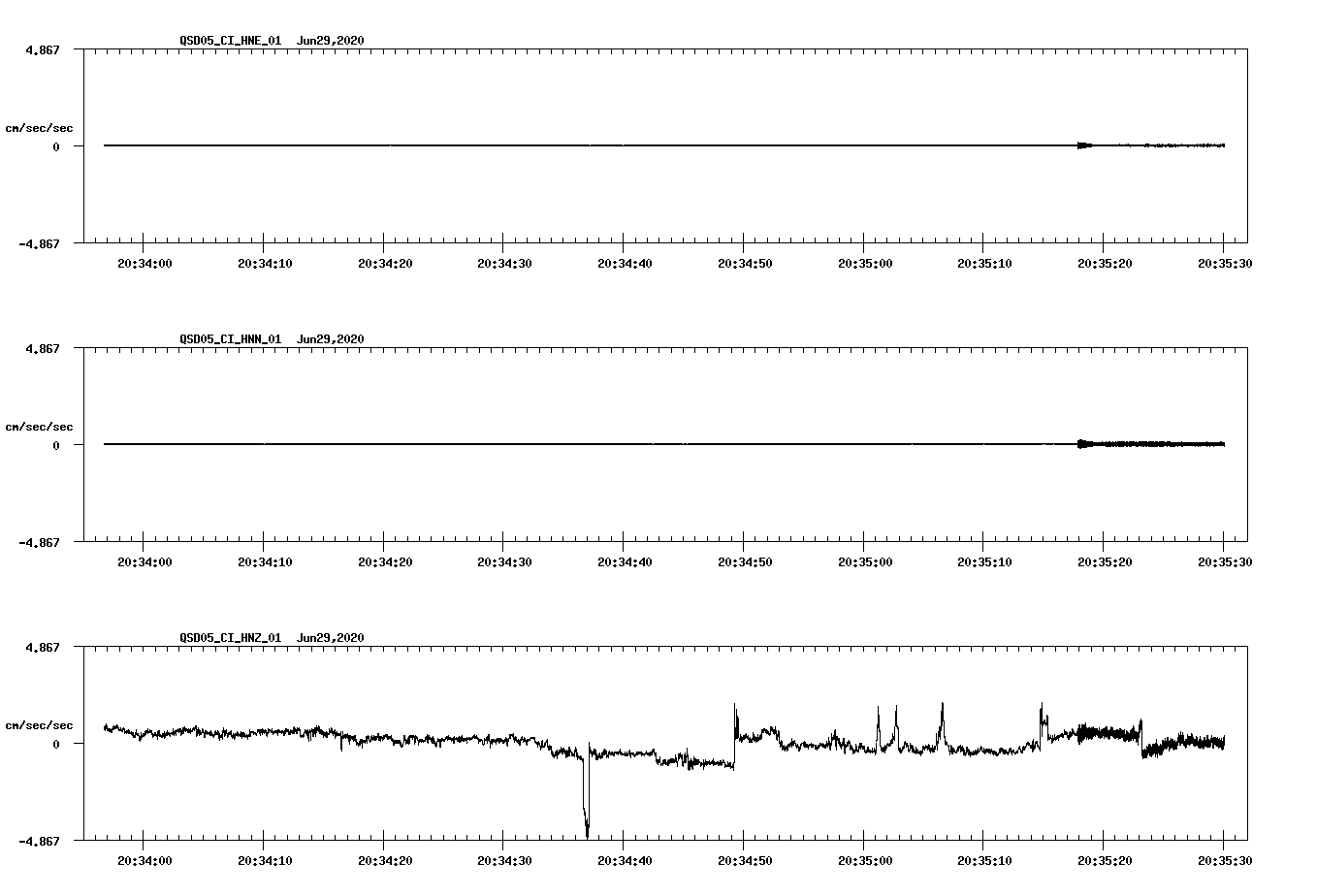This screenshot has width=1317, height=896.
Task: Click the 20:35:10 time label under HNN plot
Action: (x=983, y=561)
